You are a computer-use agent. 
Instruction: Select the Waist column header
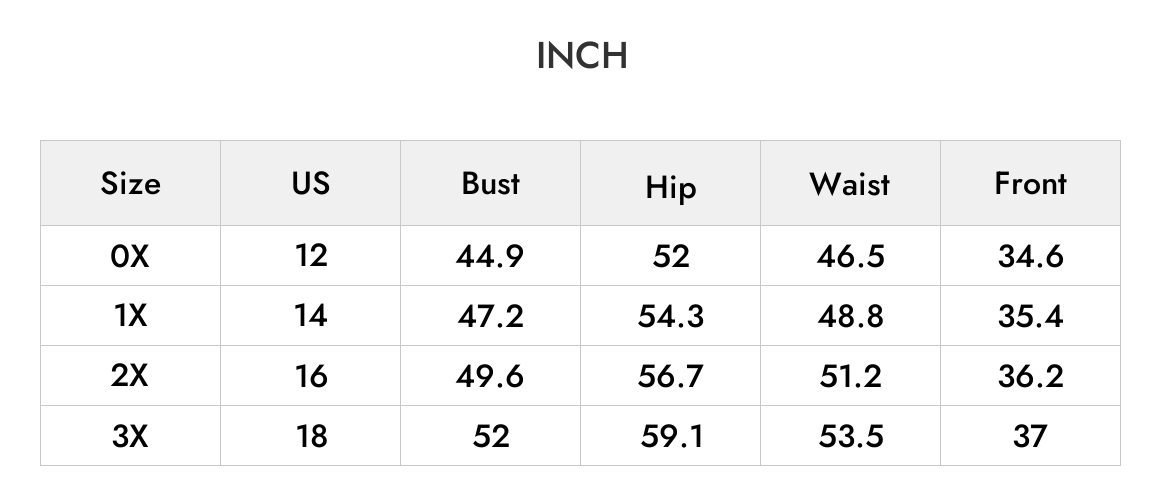tap(851, 183)
